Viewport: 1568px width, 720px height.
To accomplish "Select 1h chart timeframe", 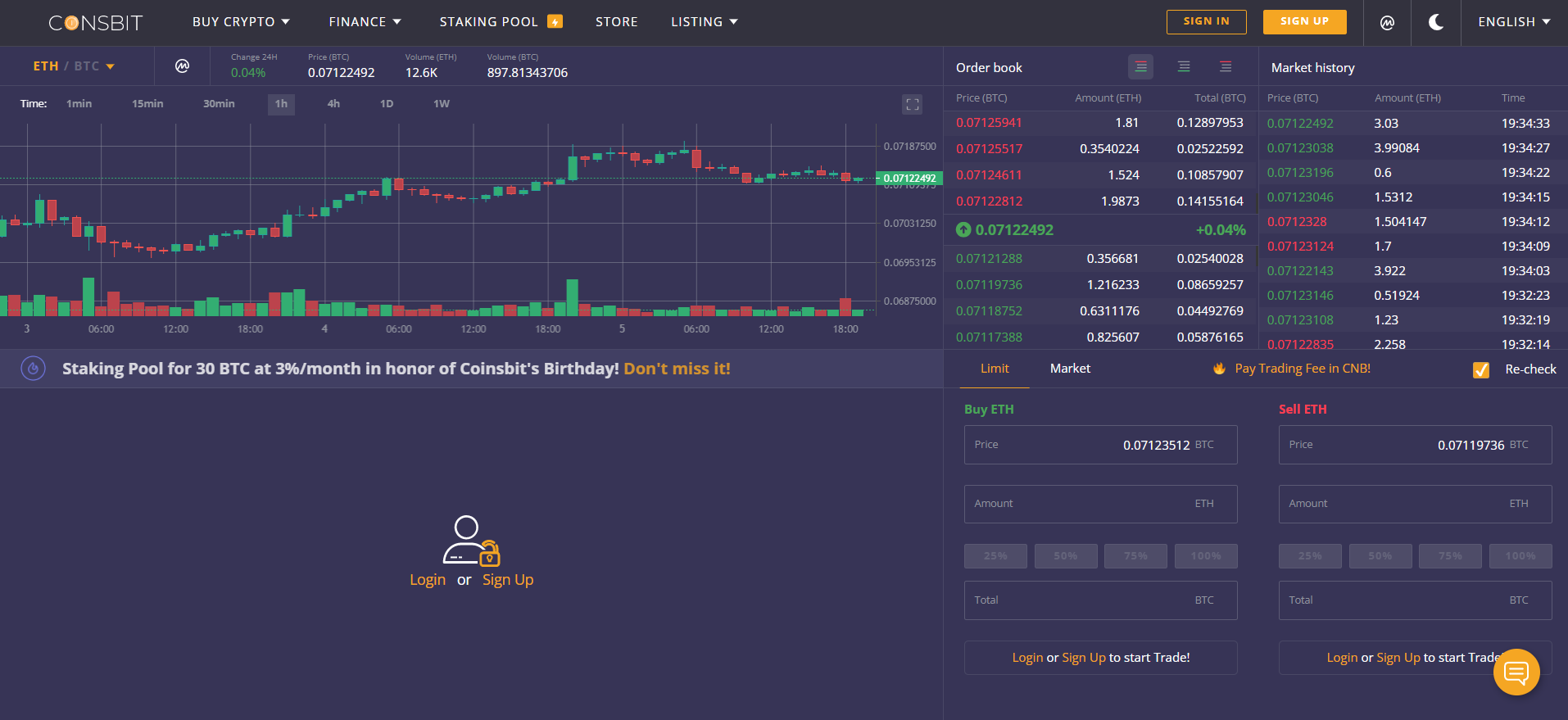I will [x=281, y=104].
